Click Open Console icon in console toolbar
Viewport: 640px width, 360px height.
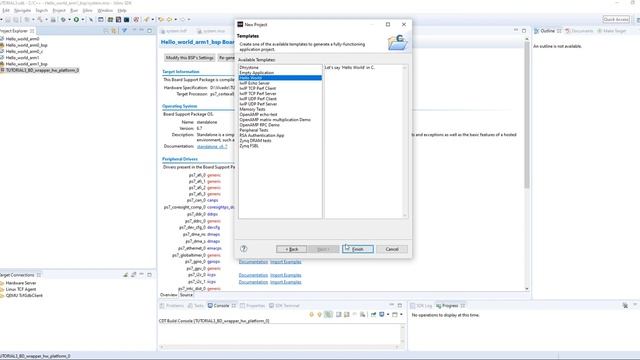pos(395,314)
